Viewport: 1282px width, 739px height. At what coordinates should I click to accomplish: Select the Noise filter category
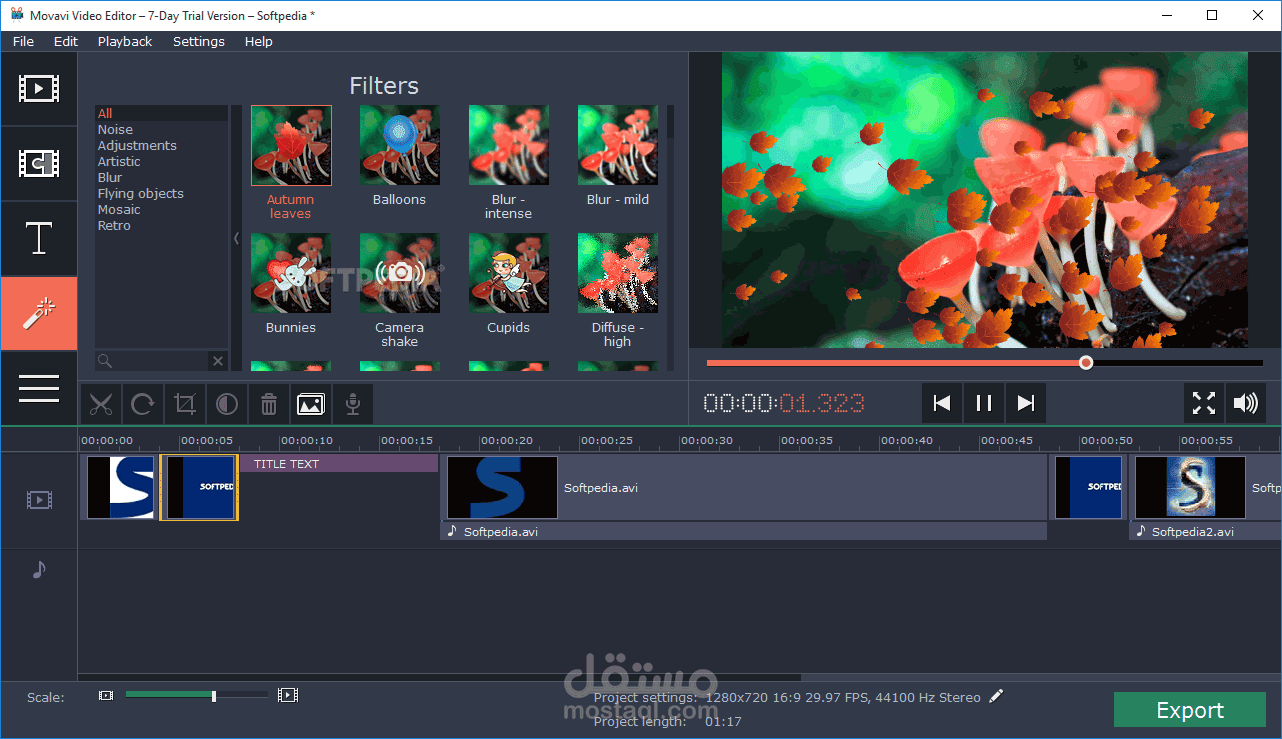[x=162, y=129]
